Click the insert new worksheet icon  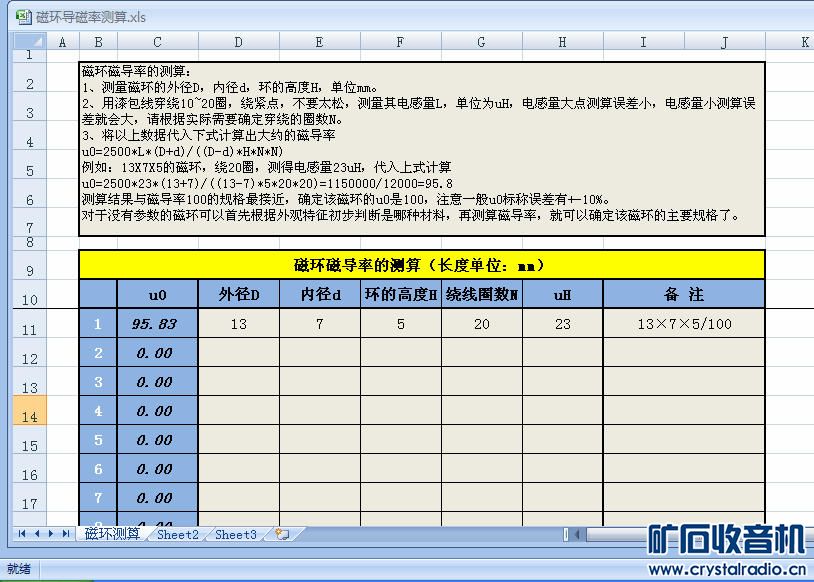click(x=282, y=534)
